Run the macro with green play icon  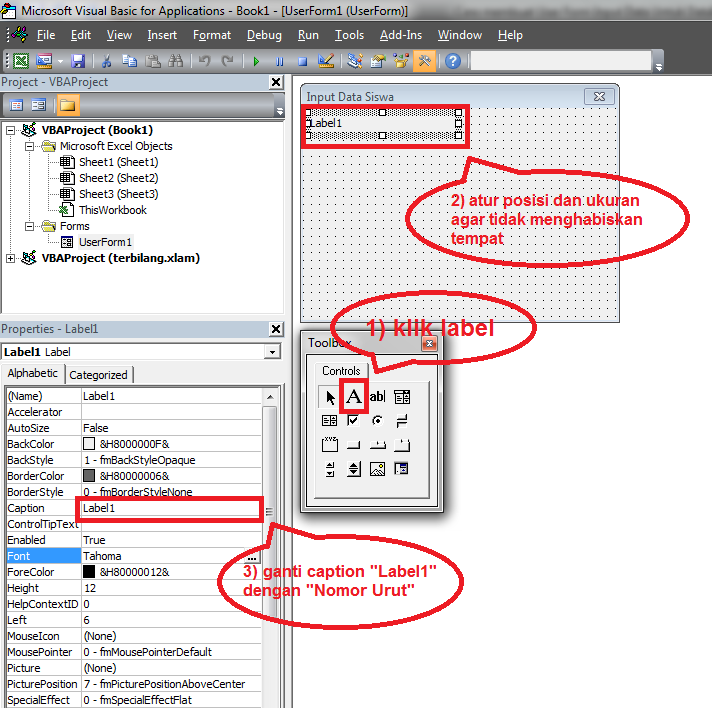coord(256,61)
